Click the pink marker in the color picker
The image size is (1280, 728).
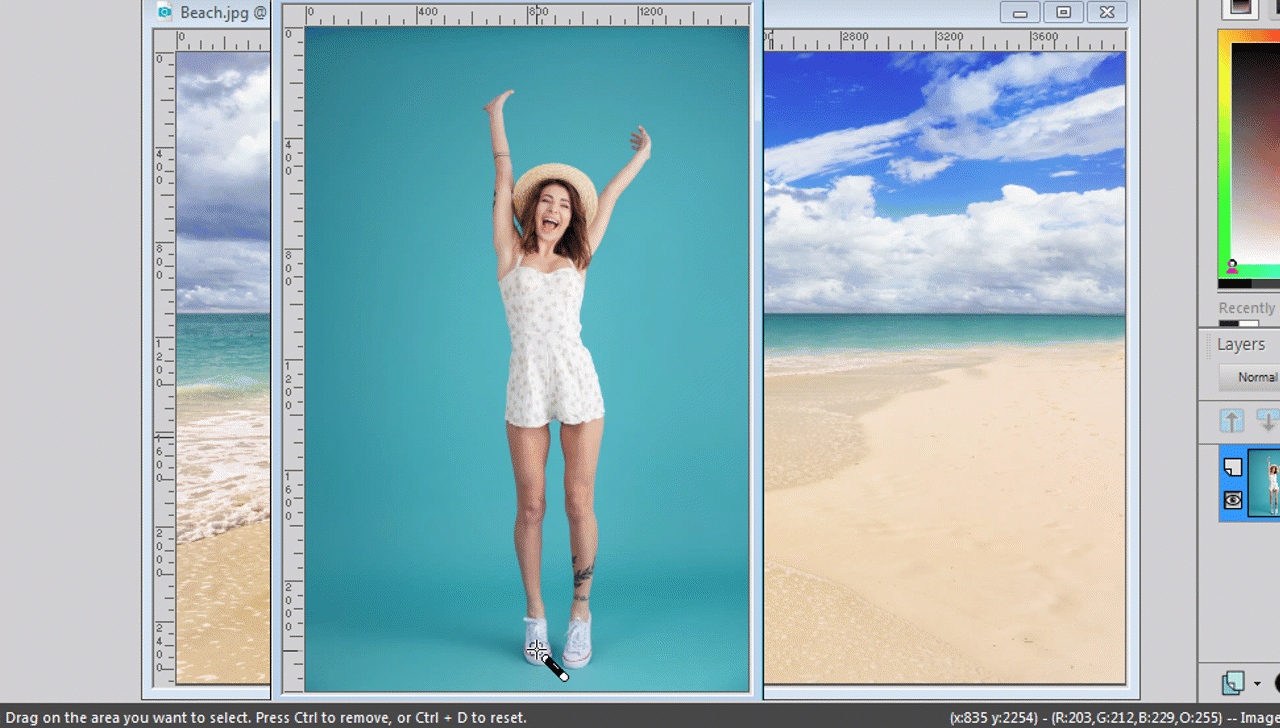1232,266
